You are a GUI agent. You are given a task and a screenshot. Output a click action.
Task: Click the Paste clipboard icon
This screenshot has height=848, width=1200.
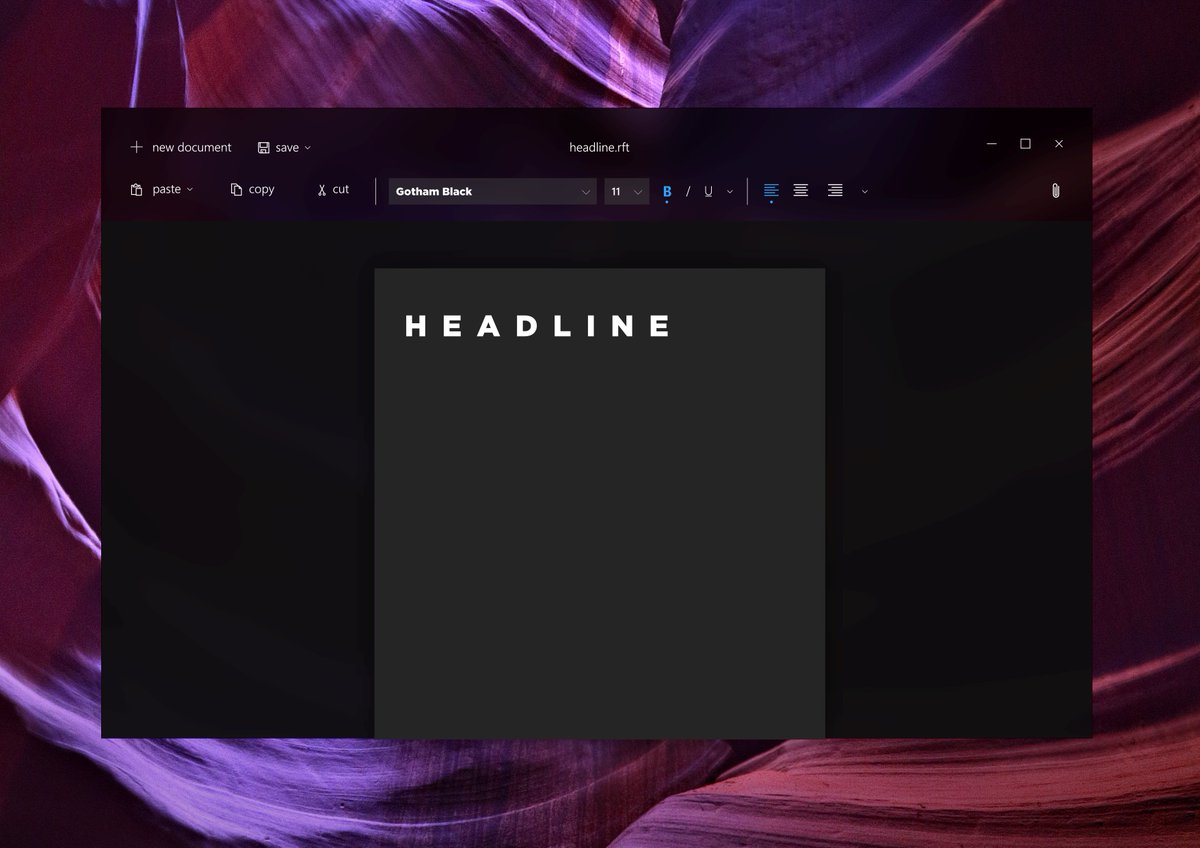click(x=137, y=188)
